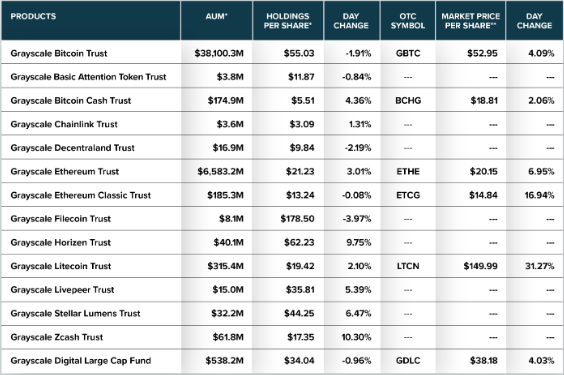Open Grayscale Basic Attention Token Trust
The width and height of the screenshot is (564, 375).
pyautogui.click(x=88, y=77)
